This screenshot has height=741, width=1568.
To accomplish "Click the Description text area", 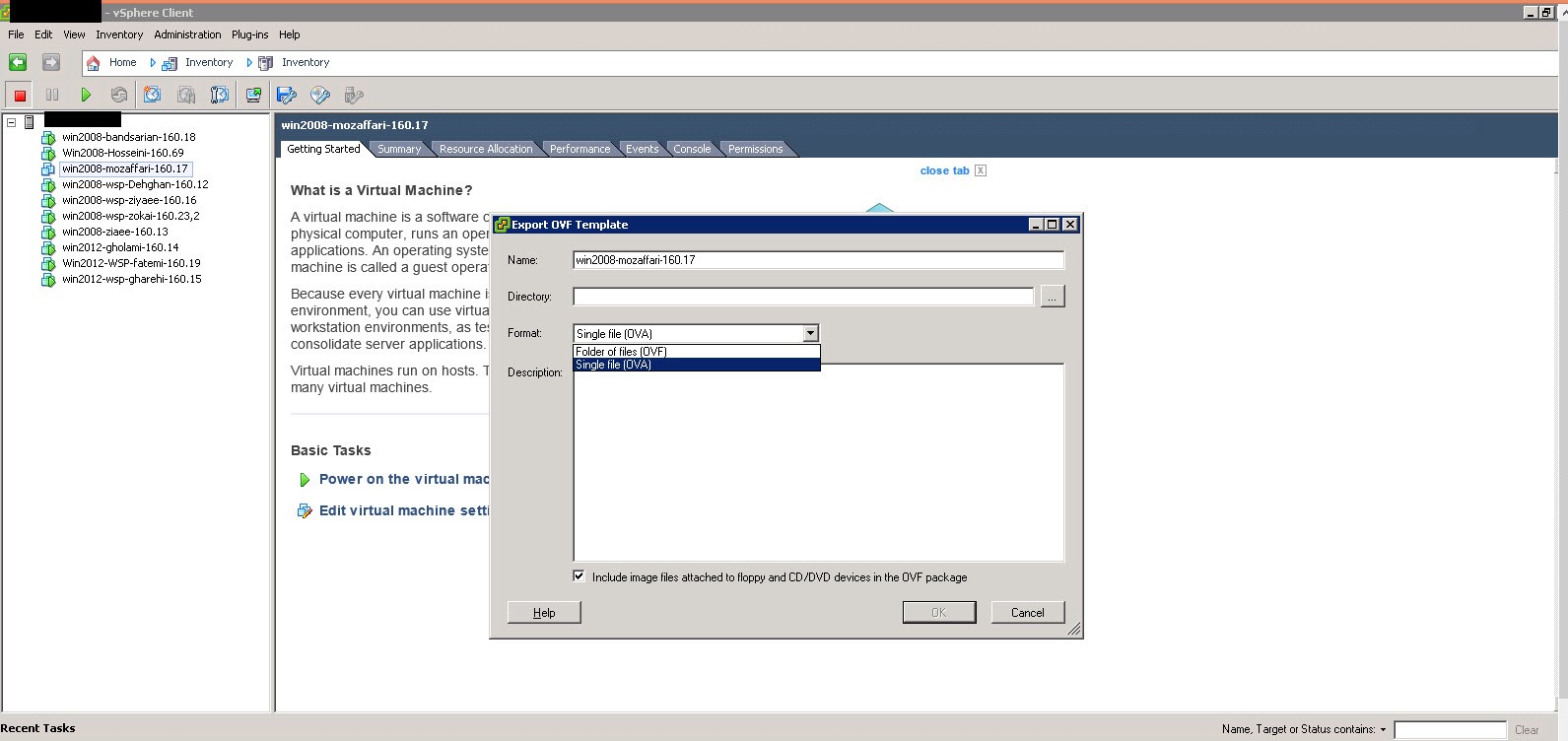I will [x=818, y=462].
